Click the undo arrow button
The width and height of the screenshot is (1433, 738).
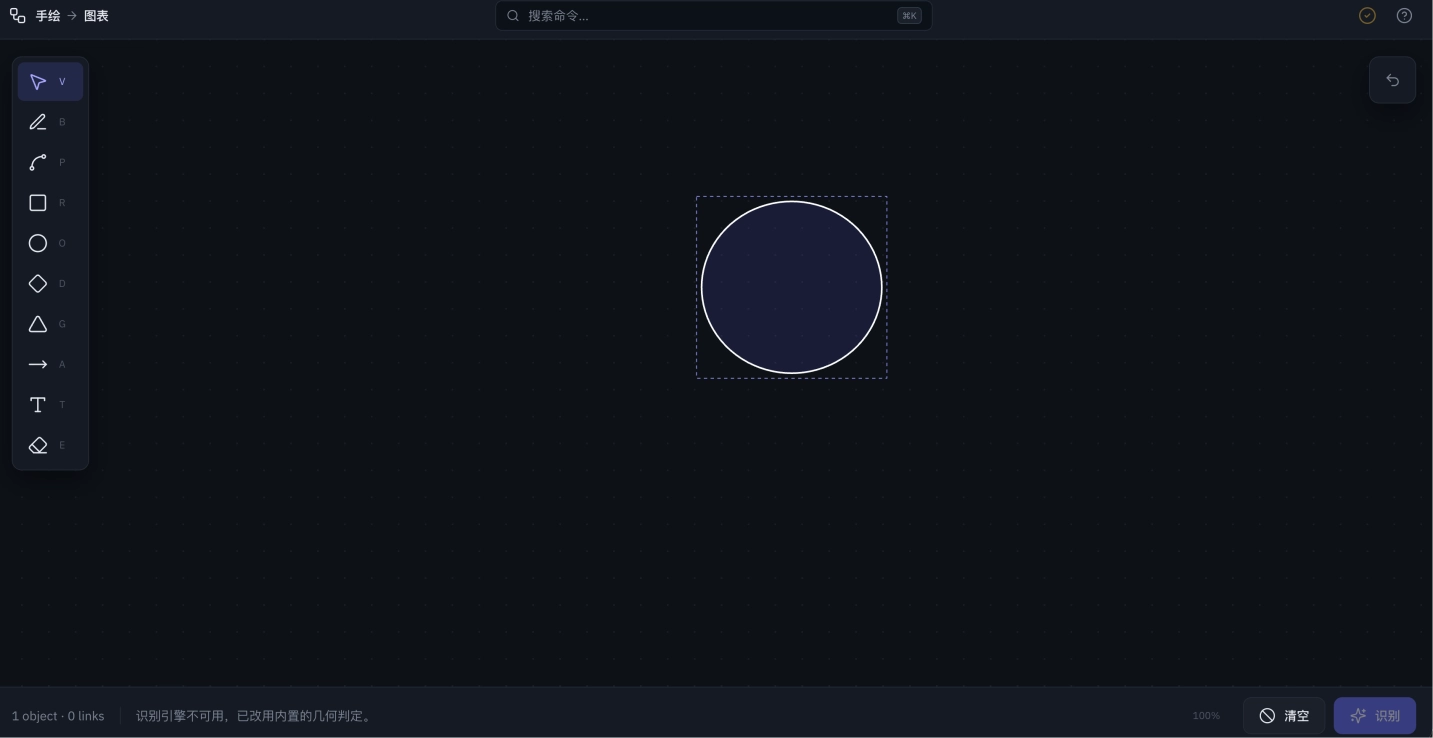(x=1392, y=80)
